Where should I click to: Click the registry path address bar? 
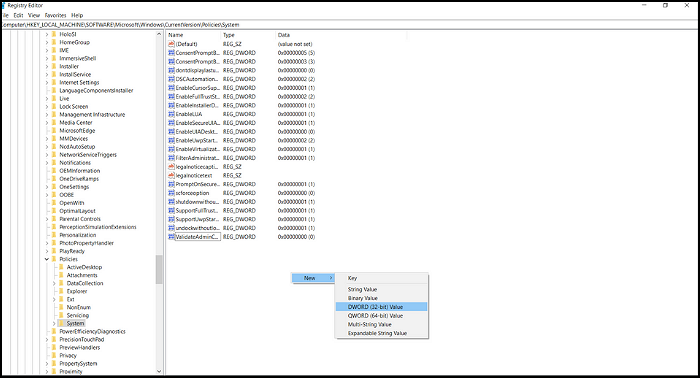coord(350,25)
